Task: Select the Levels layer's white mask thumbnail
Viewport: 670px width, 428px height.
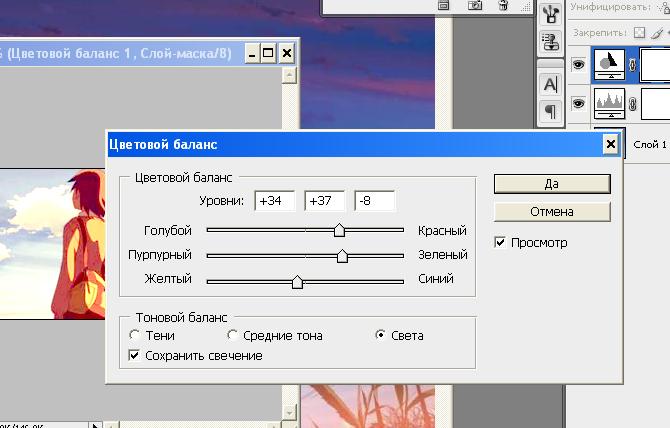Action: (655, 104)
